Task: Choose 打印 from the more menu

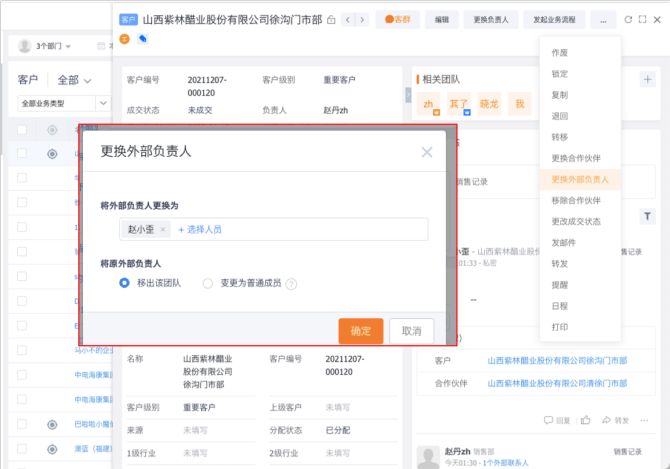Action: [x=560, y=326]
